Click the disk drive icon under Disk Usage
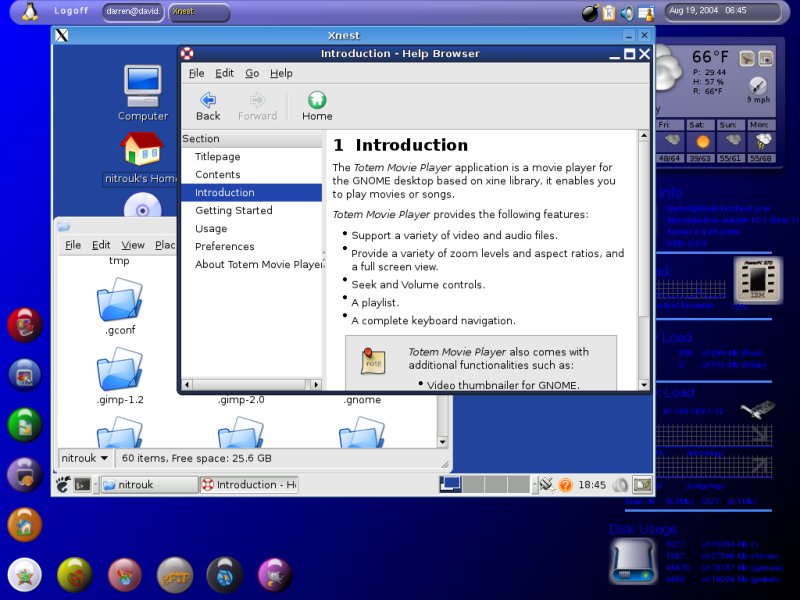This screenshot has height=600, width=800. tap(633, 561)
